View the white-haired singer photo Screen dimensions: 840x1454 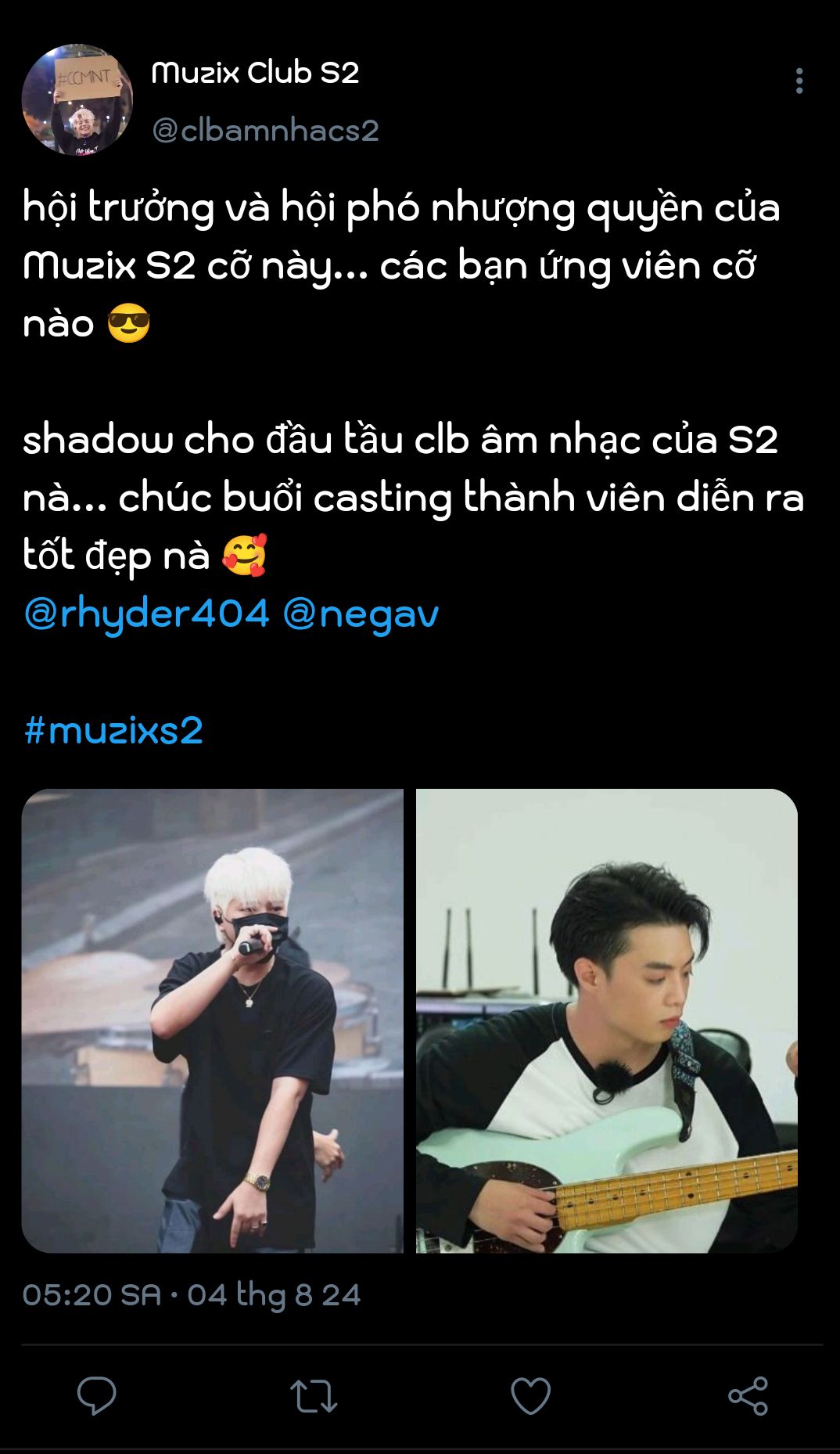pos(213,1020)
